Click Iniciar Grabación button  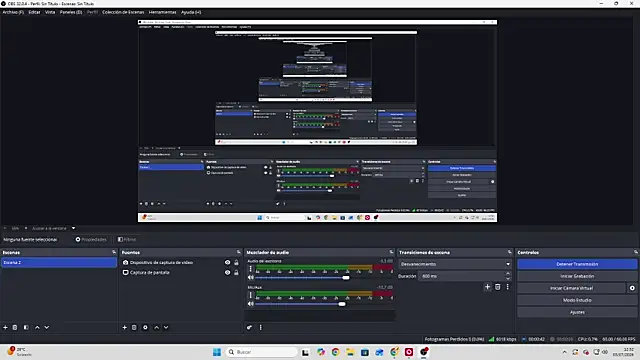point(577,276)
